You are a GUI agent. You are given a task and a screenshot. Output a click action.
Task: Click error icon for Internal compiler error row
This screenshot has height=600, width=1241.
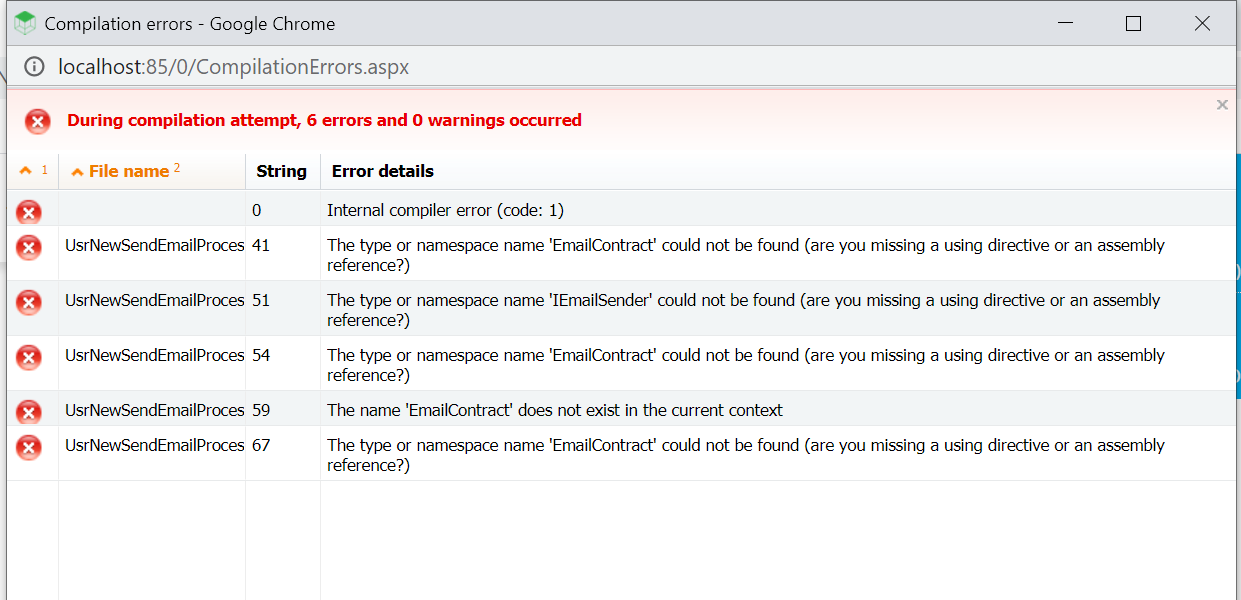point(29,211)
